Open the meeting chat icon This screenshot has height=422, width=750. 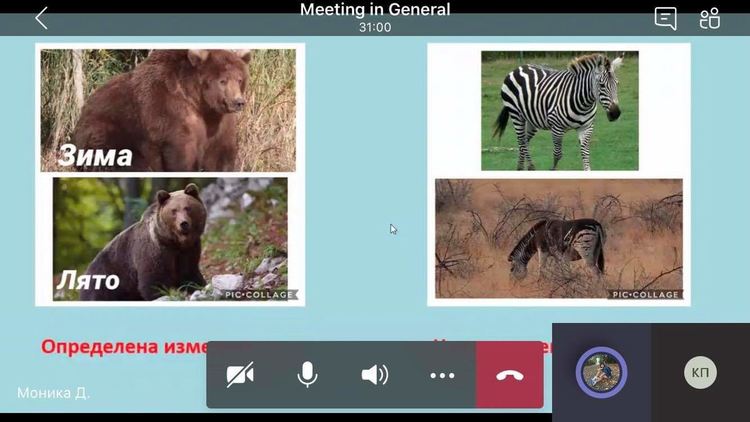coord(665,18)
